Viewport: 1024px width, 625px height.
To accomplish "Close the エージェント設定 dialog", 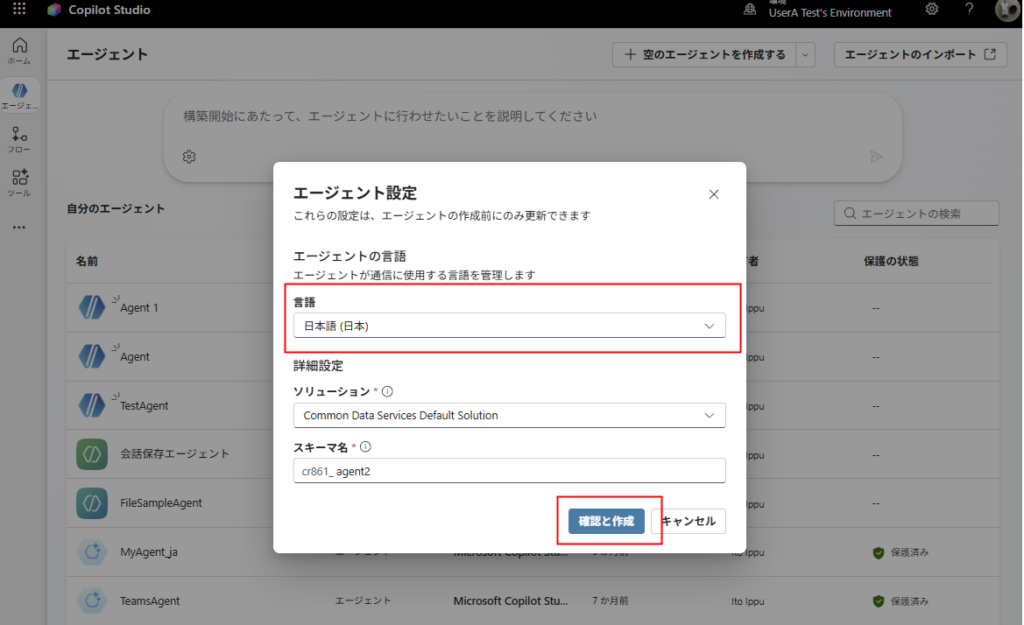I will 714,195.
